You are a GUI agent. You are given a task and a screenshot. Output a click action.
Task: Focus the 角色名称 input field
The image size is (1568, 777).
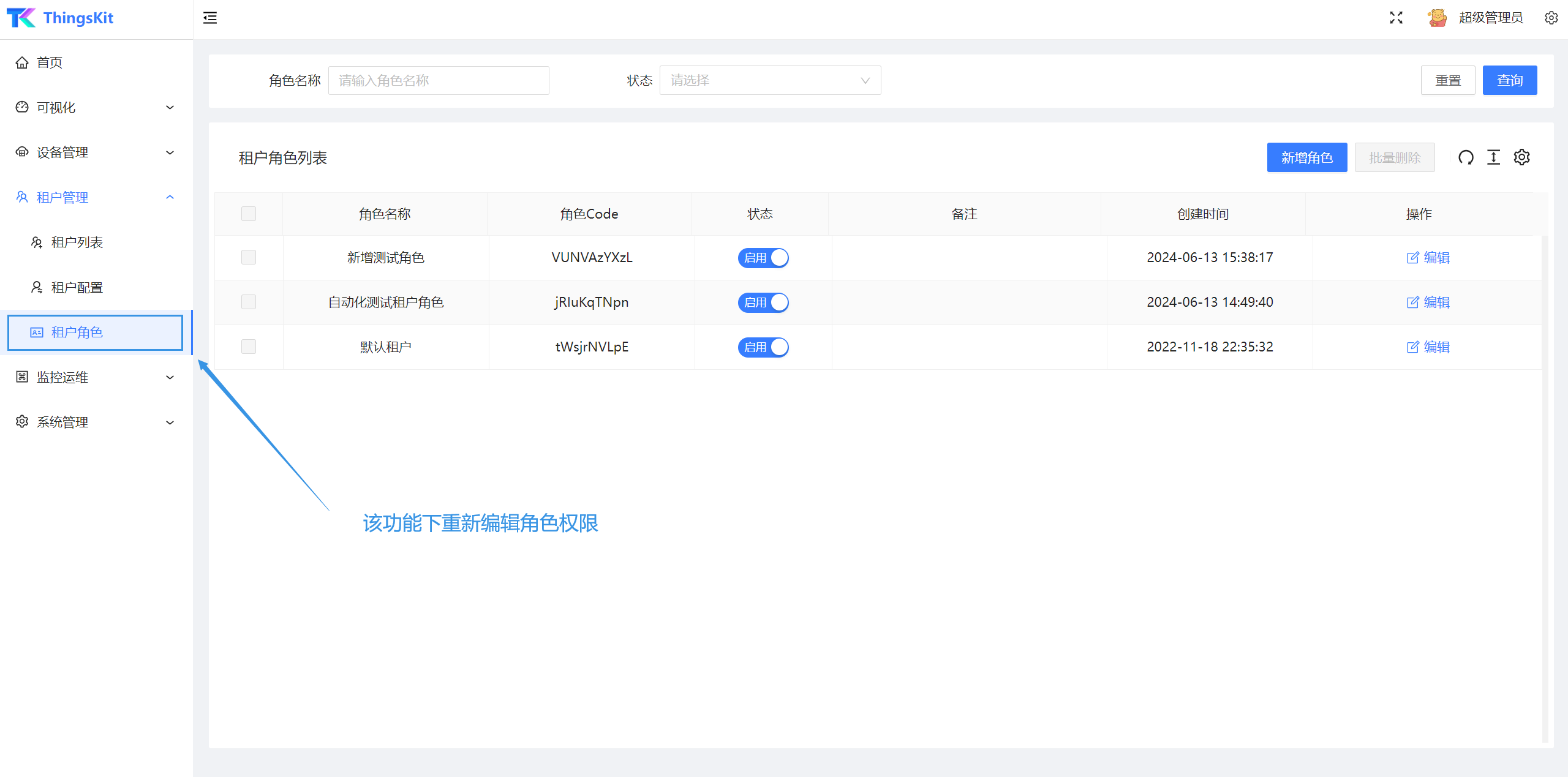pyautogui.click(x=439, y=80)
